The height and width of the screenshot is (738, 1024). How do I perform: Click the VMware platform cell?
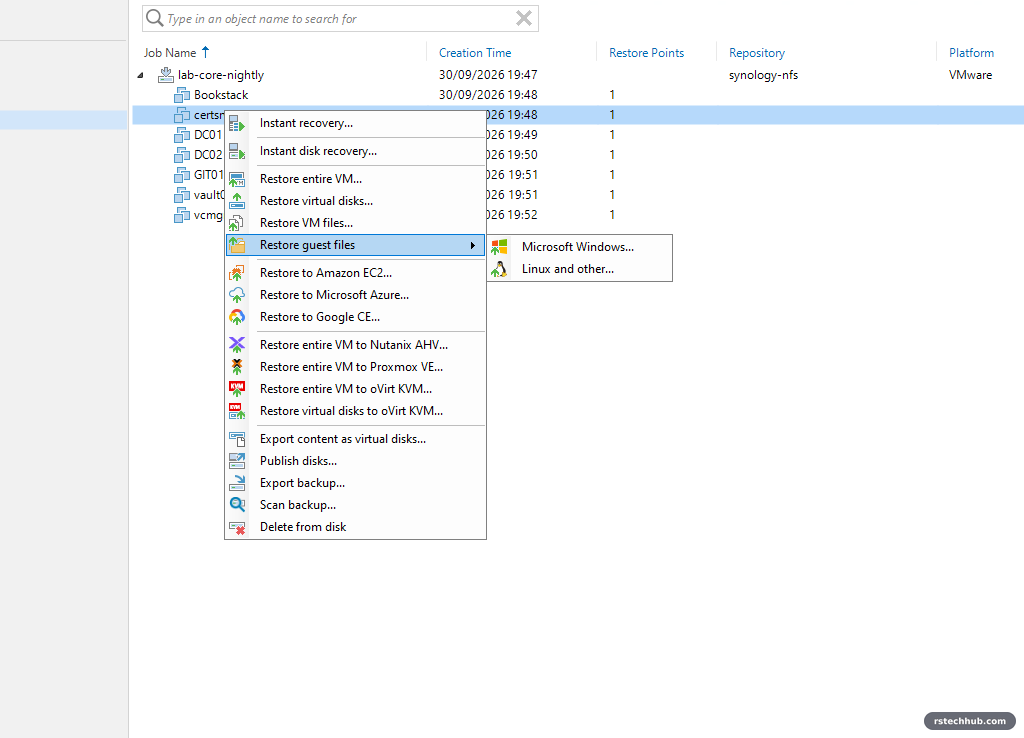pos(970,75)
